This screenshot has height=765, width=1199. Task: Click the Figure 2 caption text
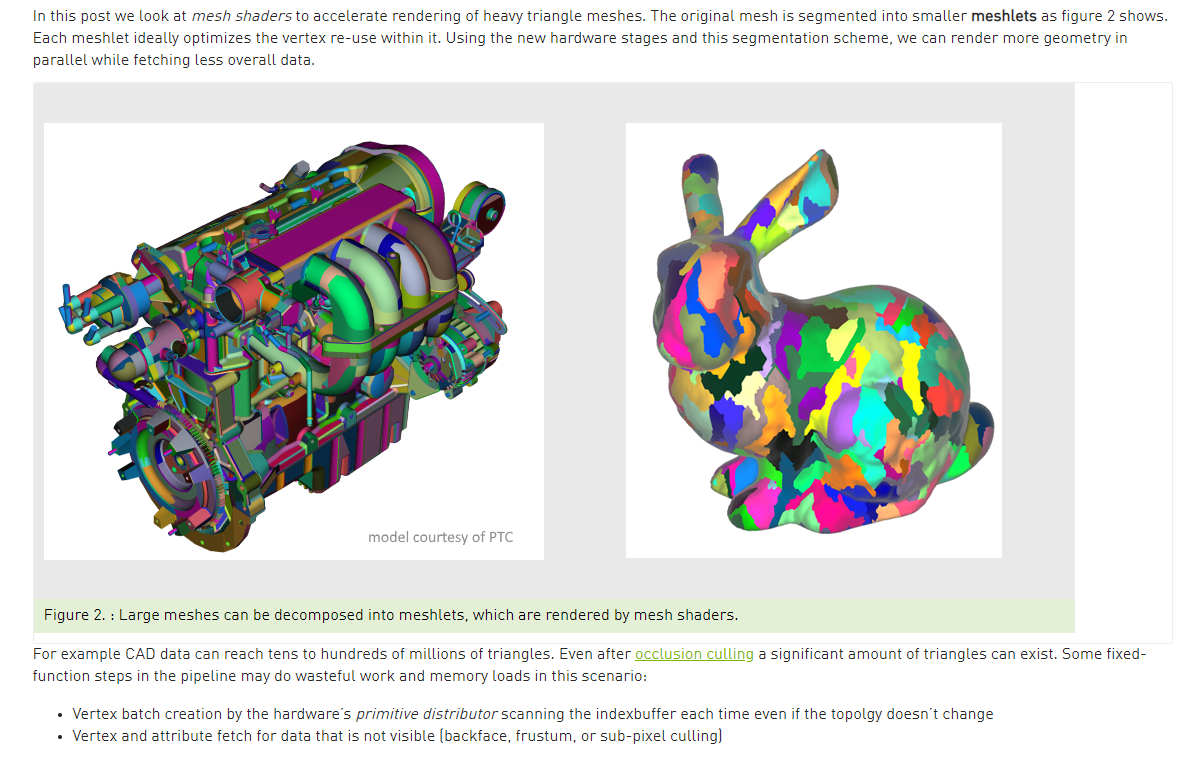coord(391,615)
